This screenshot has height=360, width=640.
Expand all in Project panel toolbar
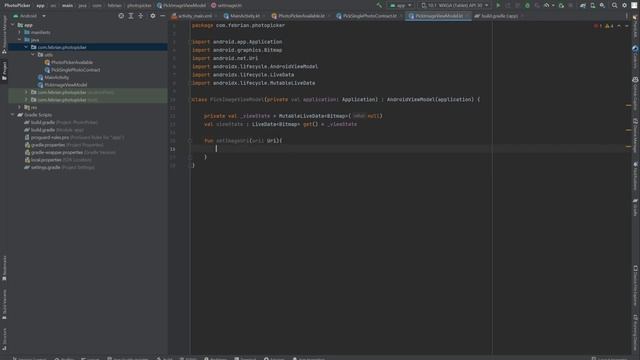coord(131,16)
